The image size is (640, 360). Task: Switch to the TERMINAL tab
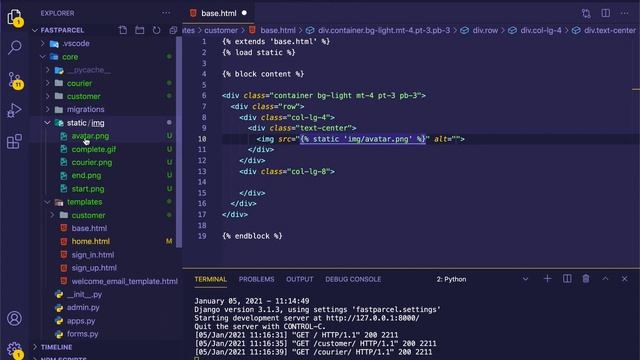210,279
